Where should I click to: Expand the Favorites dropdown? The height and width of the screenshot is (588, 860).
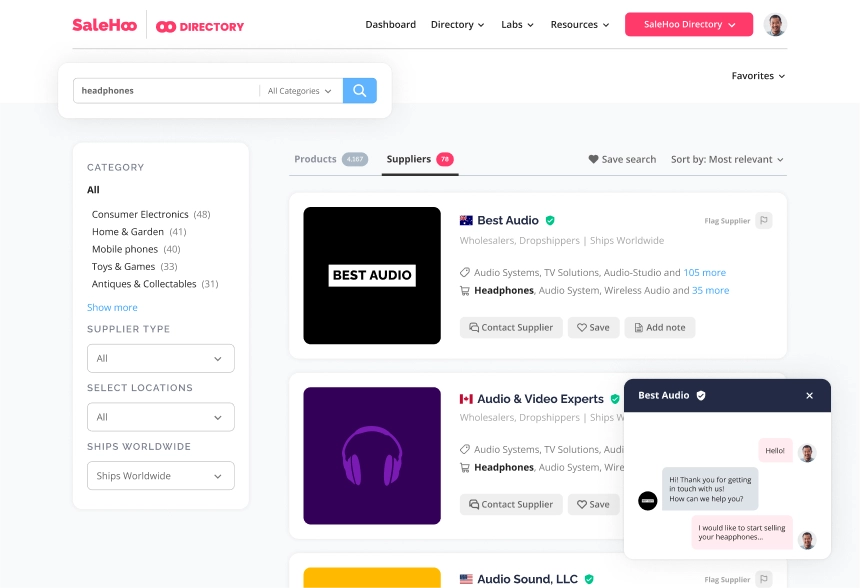758,76
